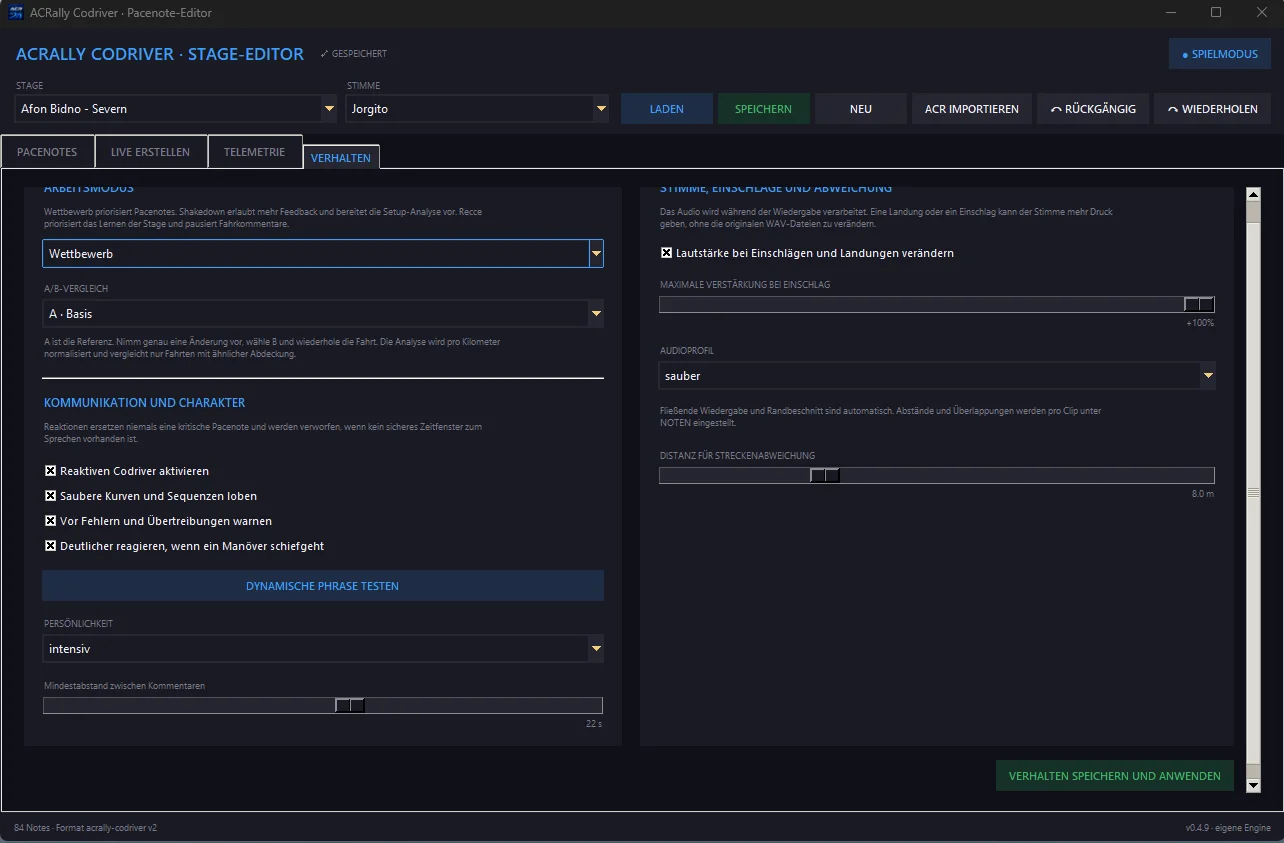The height and width of the screenshot is (843, 1284).
Task: Click the 'AUDIOPROFIL' label
Action: coord(687,351)
